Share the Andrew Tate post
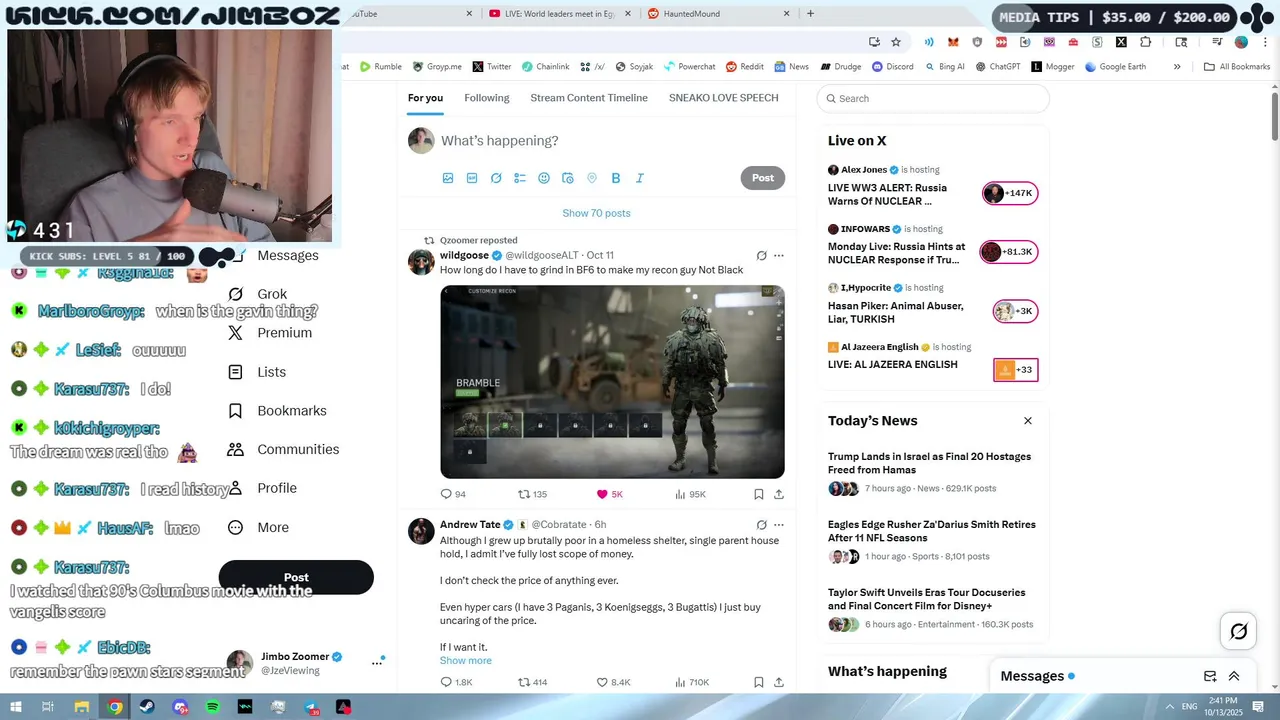The height and width of the screenshot is (720, 1280). pos(779,682)
